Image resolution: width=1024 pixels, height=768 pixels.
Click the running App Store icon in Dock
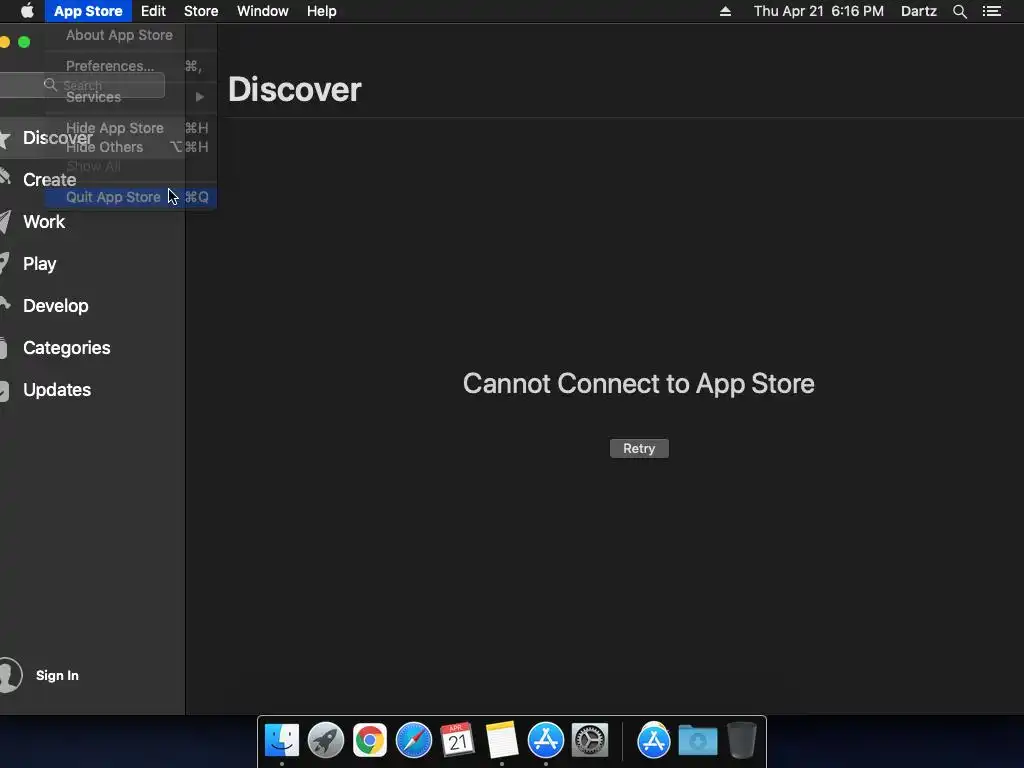[x=545, y=740]
